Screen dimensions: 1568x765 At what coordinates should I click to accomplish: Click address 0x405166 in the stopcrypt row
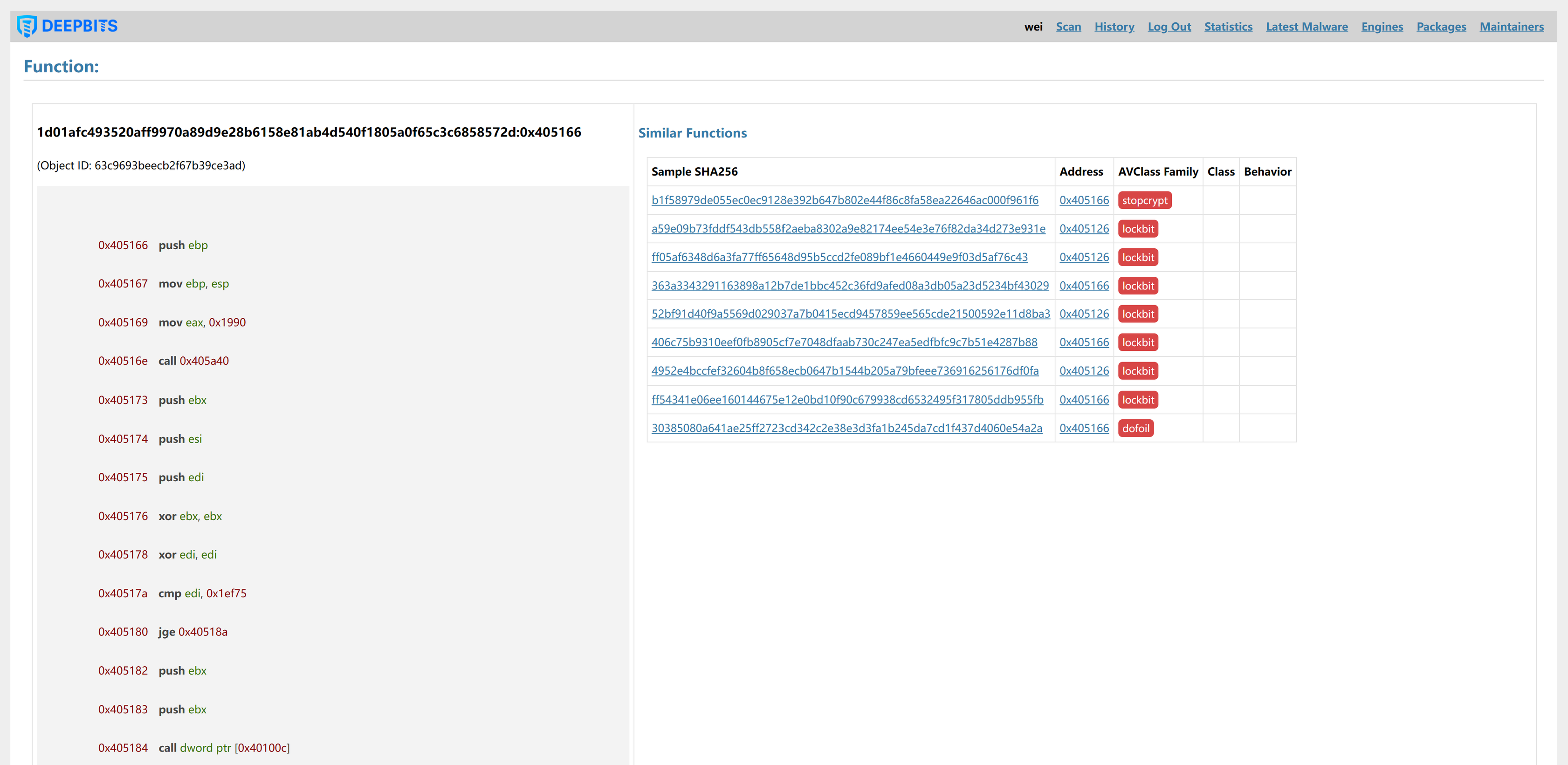(1084, 200)
